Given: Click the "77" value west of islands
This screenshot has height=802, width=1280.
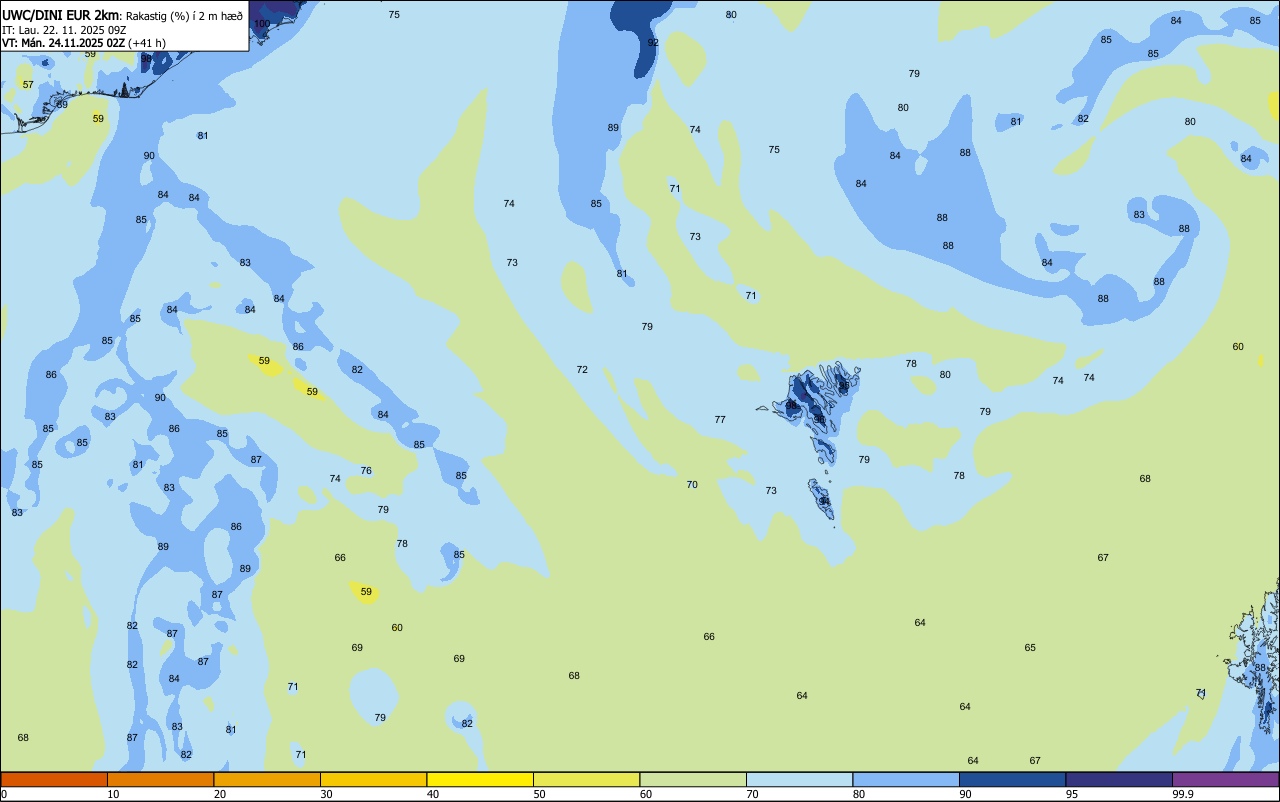Looking at the screenshot, I should pyautogui.click(x=720, y=419).
